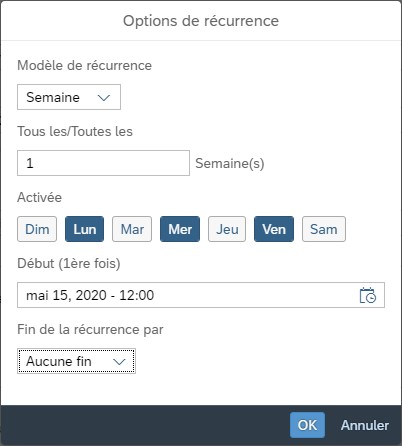Disable the Lun day toggle
This screenshot has width=402, height=446.
tap(85, 229)
